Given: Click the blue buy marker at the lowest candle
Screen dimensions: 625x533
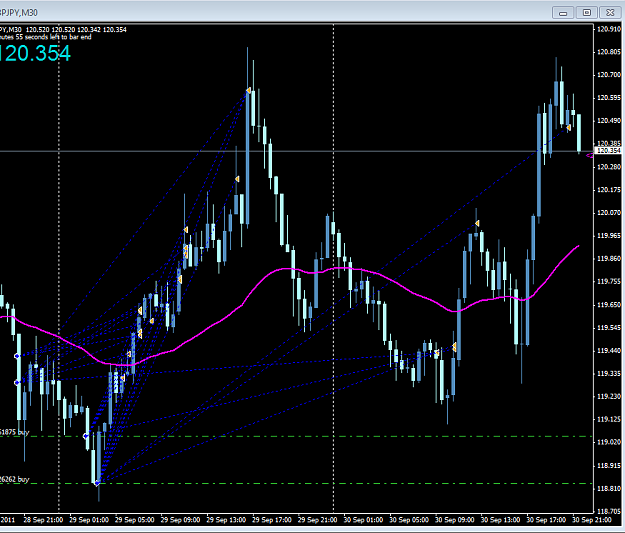Looking at the screenshot, I should [x=97, y=483].
